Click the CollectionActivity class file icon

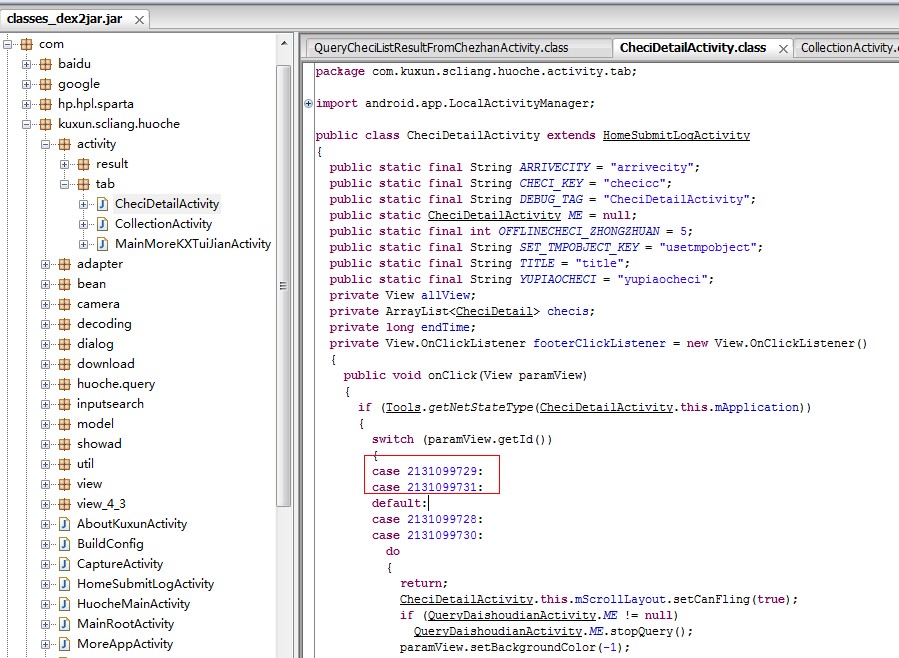(x=102, y=224)
